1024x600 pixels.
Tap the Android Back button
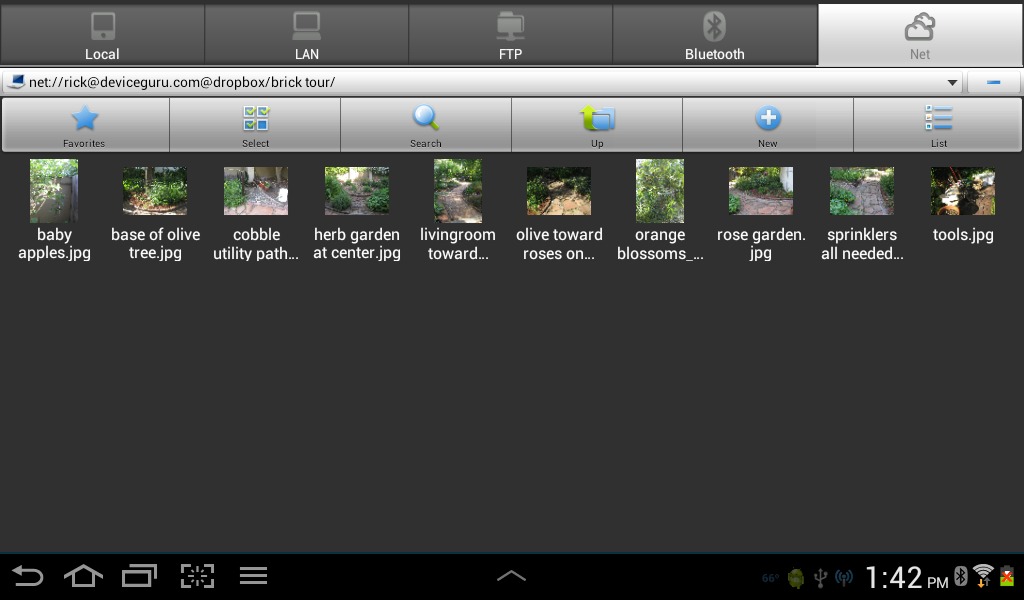[x=28, y=576]
